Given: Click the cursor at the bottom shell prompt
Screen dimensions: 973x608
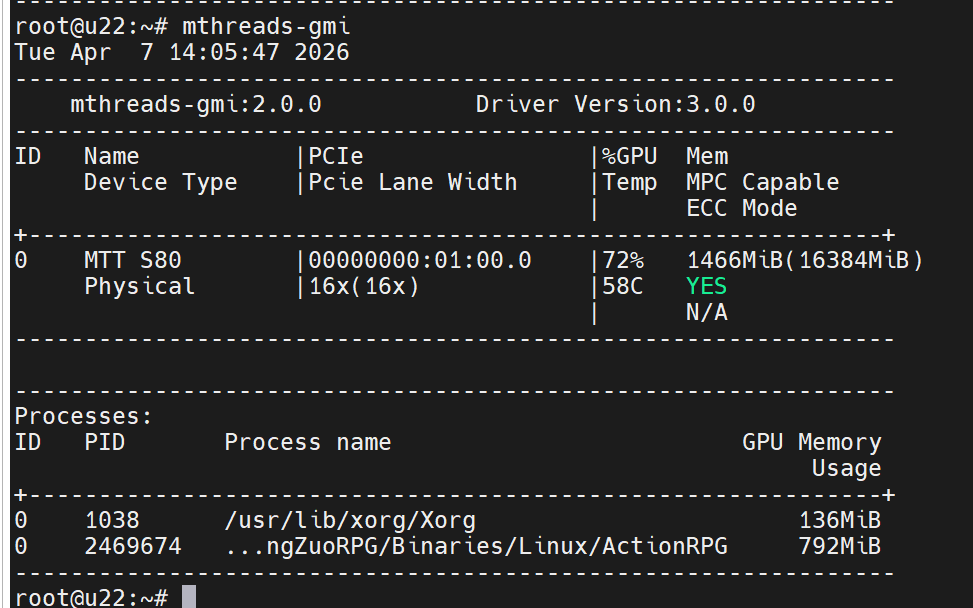Looking at the screenshot, I should tap(188, 597).
